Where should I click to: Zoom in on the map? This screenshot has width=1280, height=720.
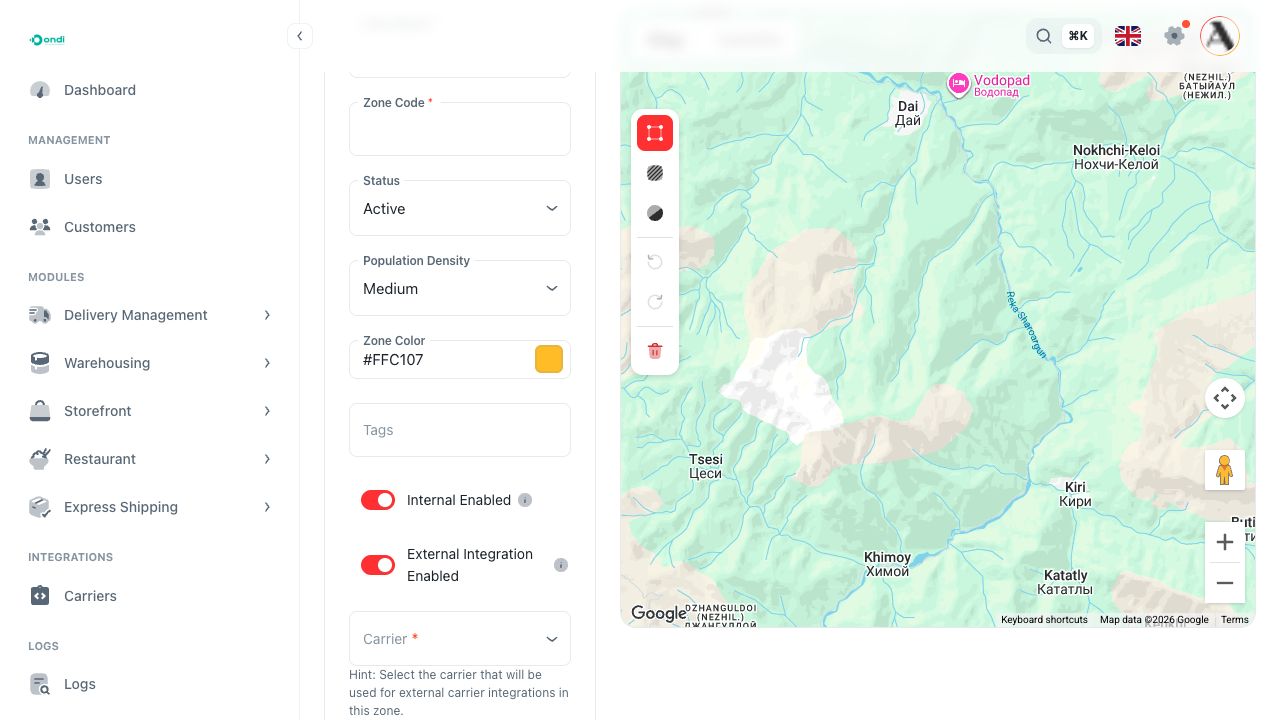pos(1225,542)
